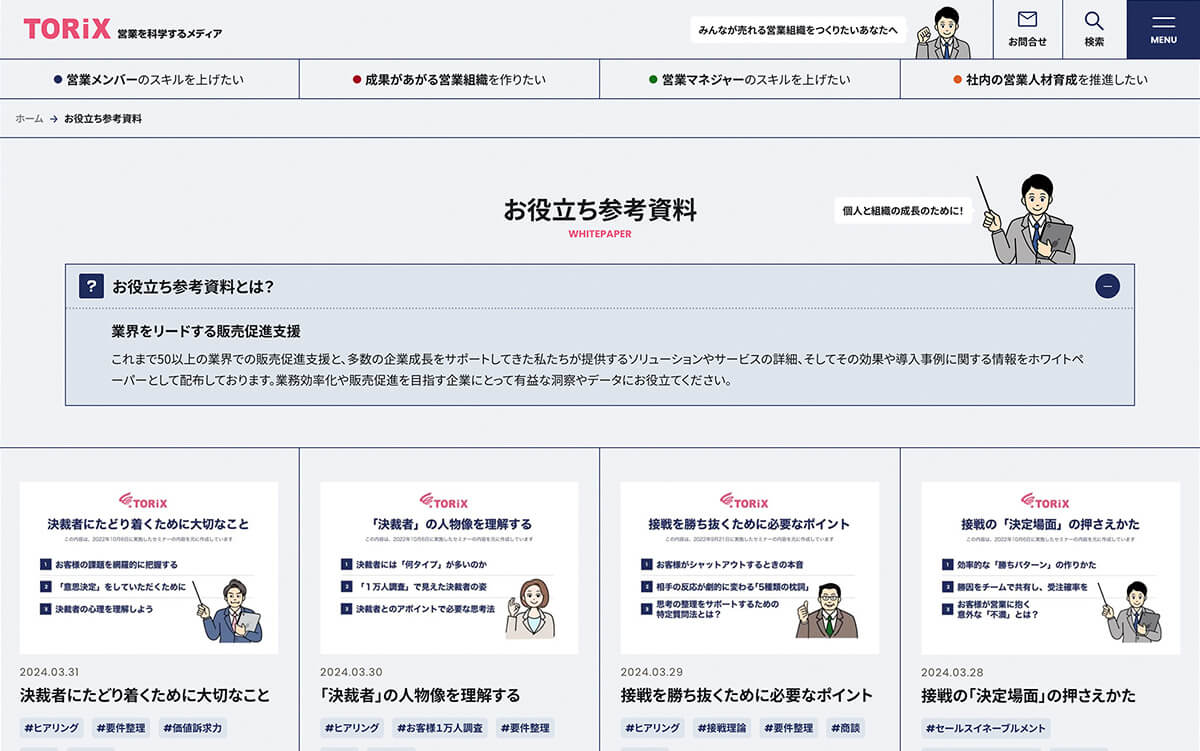Click the blue question mark icon
This screenshot has height=751, width=1200.
[x=91, y=286]
